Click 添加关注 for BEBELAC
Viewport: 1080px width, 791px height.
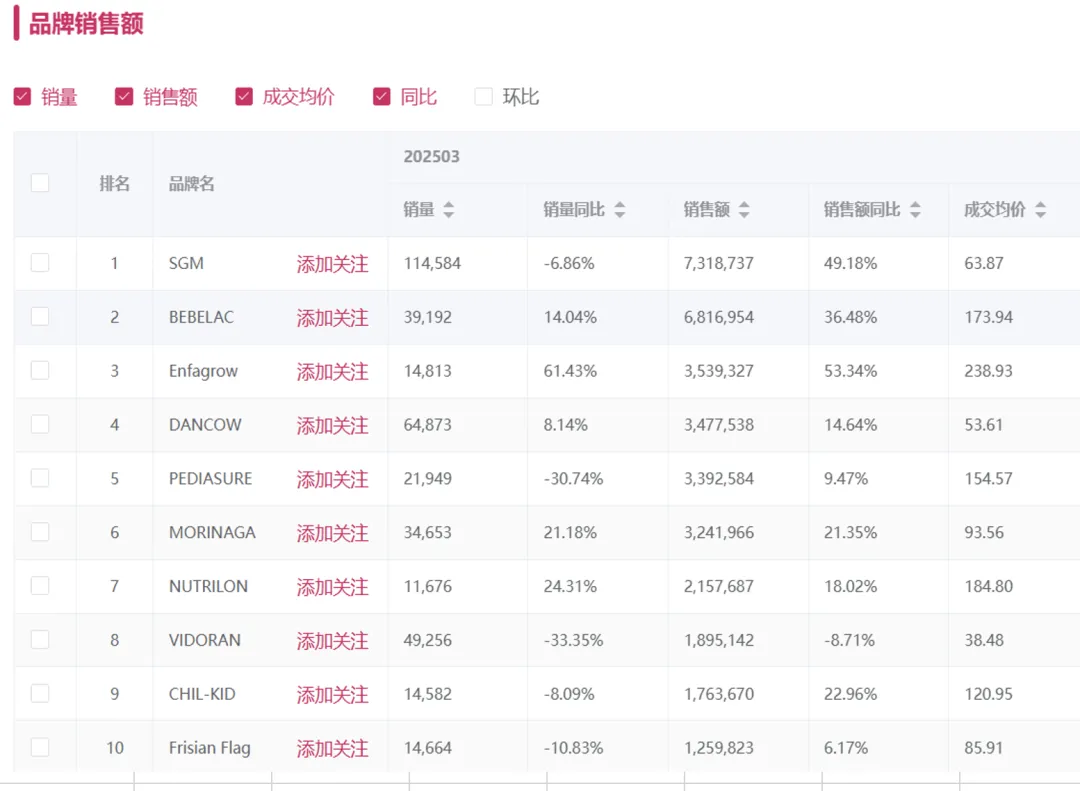(332, 318)
